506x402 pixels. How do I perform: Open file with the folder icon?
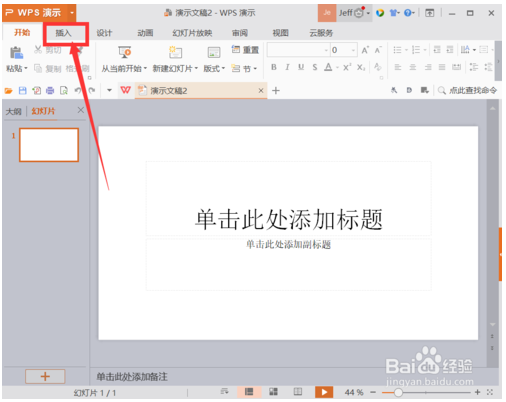coord(8,90)
